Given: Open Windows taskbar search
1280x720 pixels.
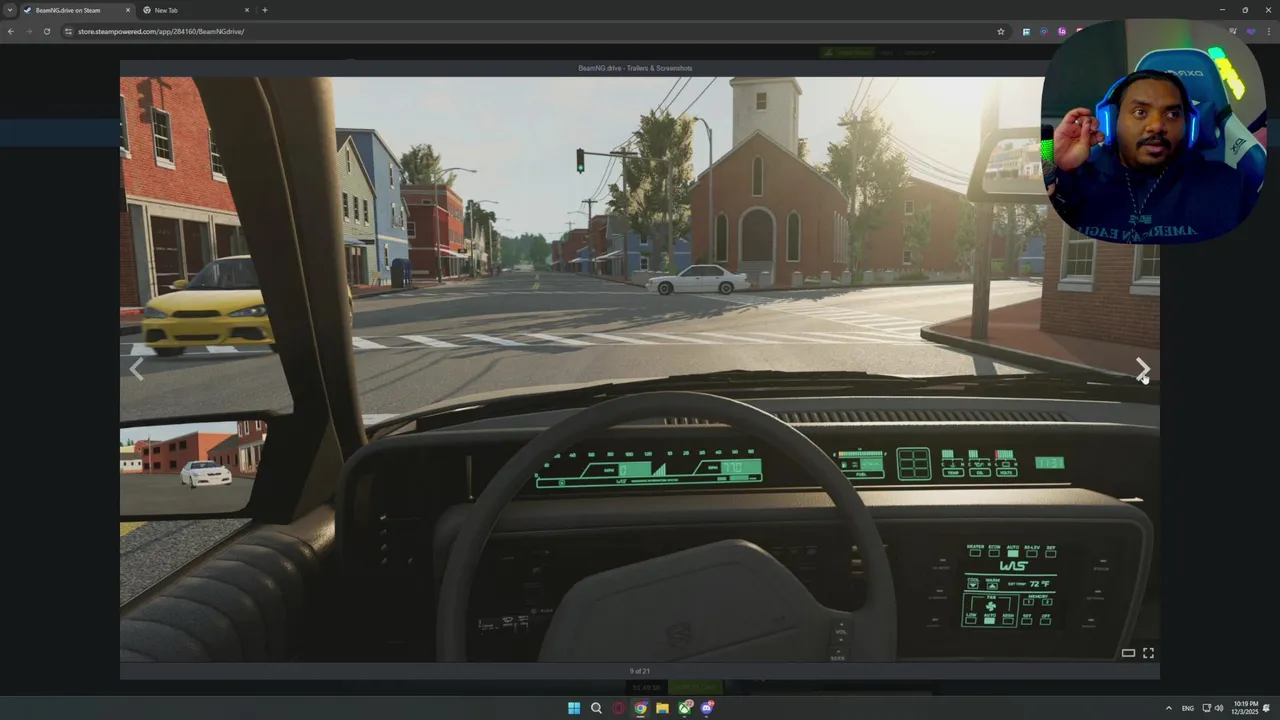Looking at the screenshot, I should pyautogui.click(x=596, y=708).
